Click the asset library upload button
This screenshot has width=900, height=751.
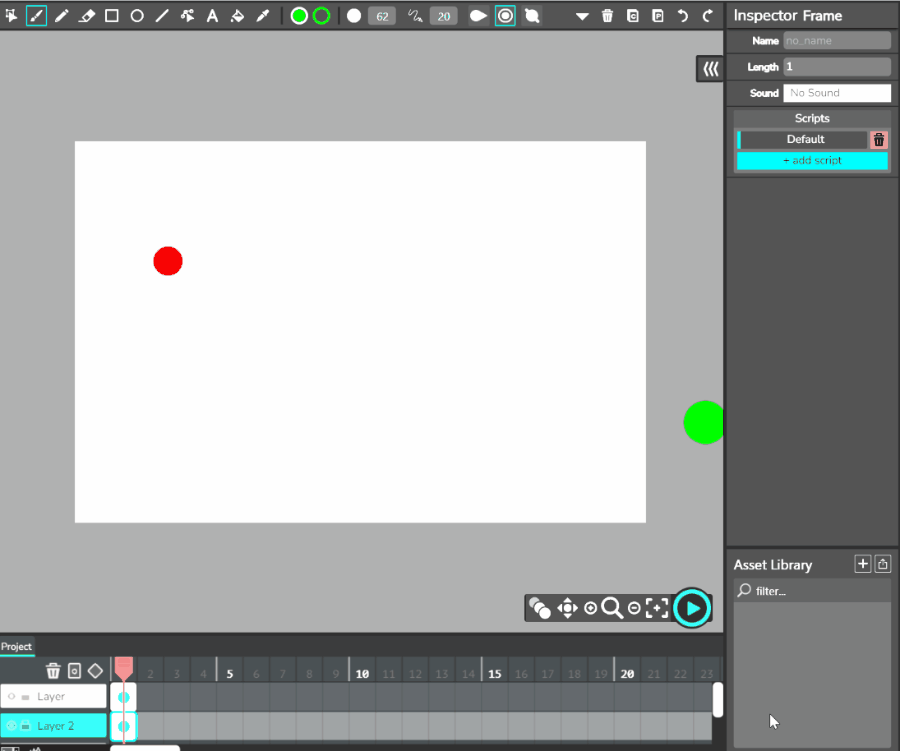[x=882, y=564]
